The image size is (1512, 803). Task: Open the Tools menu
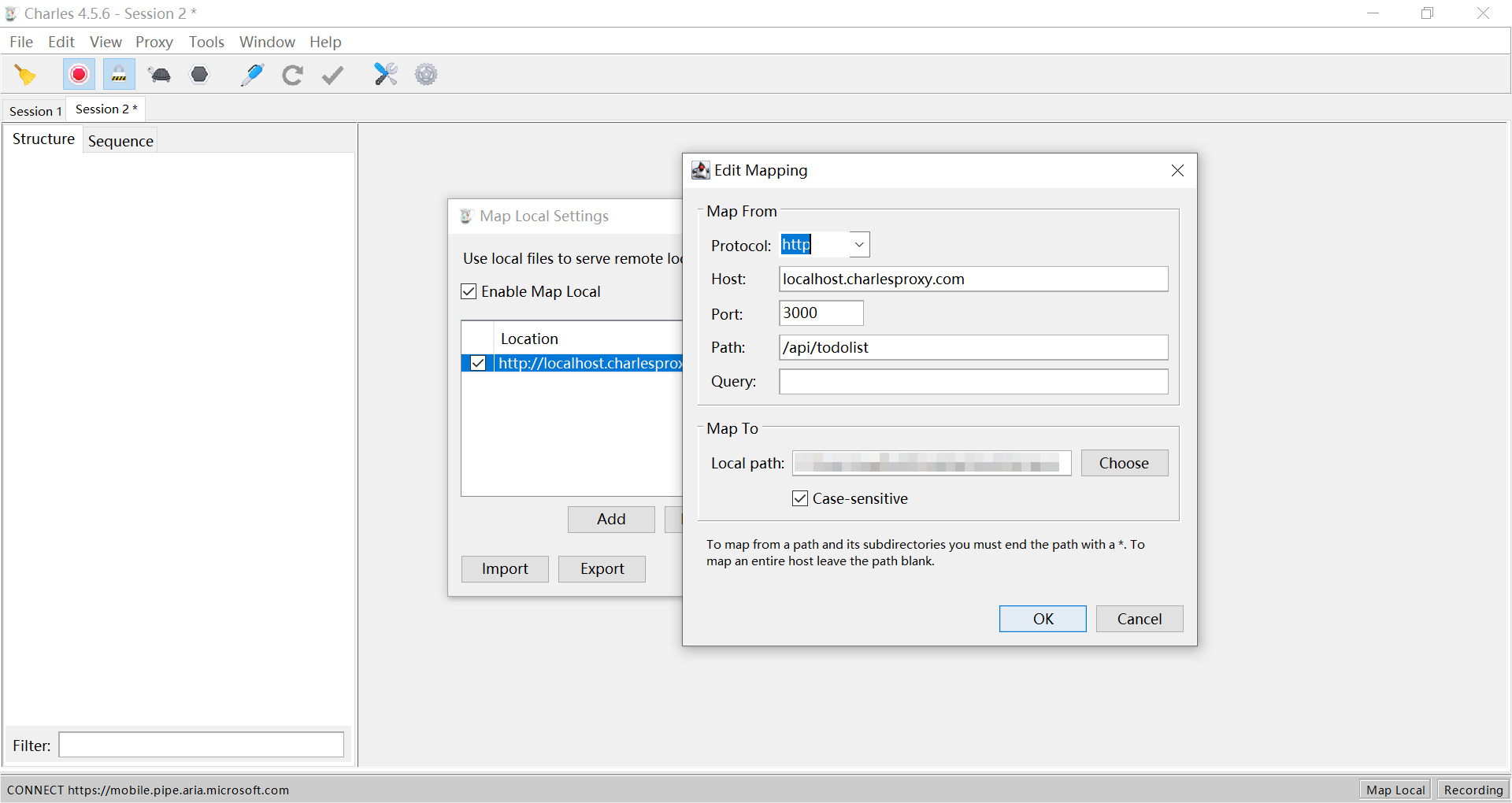click(x=206, y=42)
